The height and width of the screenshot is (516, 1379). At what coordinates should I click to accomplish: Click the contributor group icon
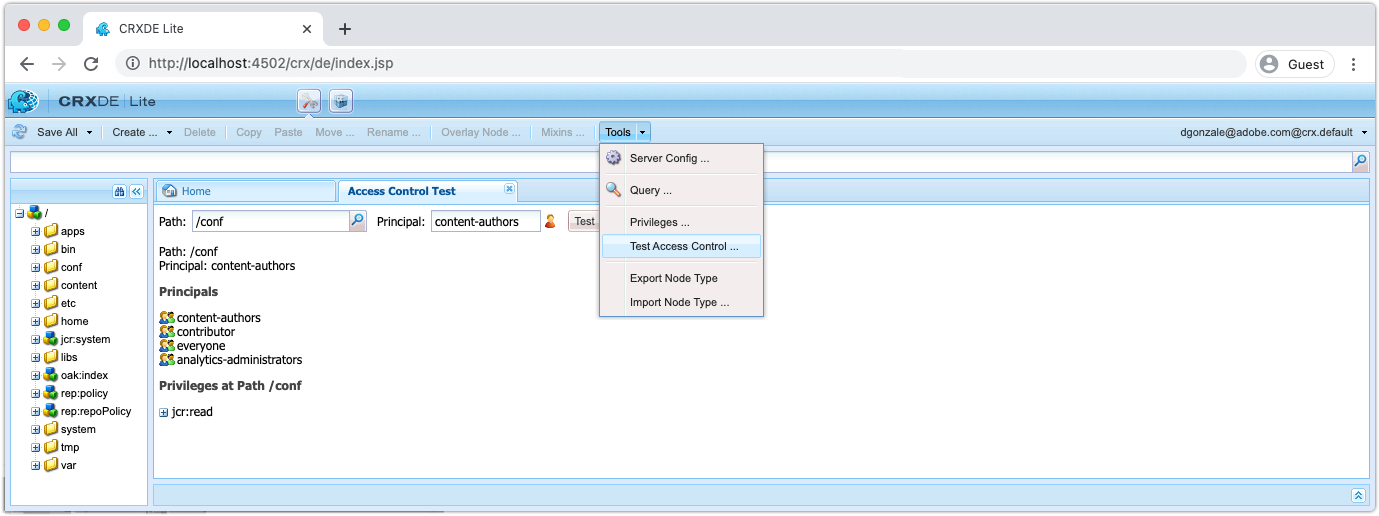tap(167, 332)
